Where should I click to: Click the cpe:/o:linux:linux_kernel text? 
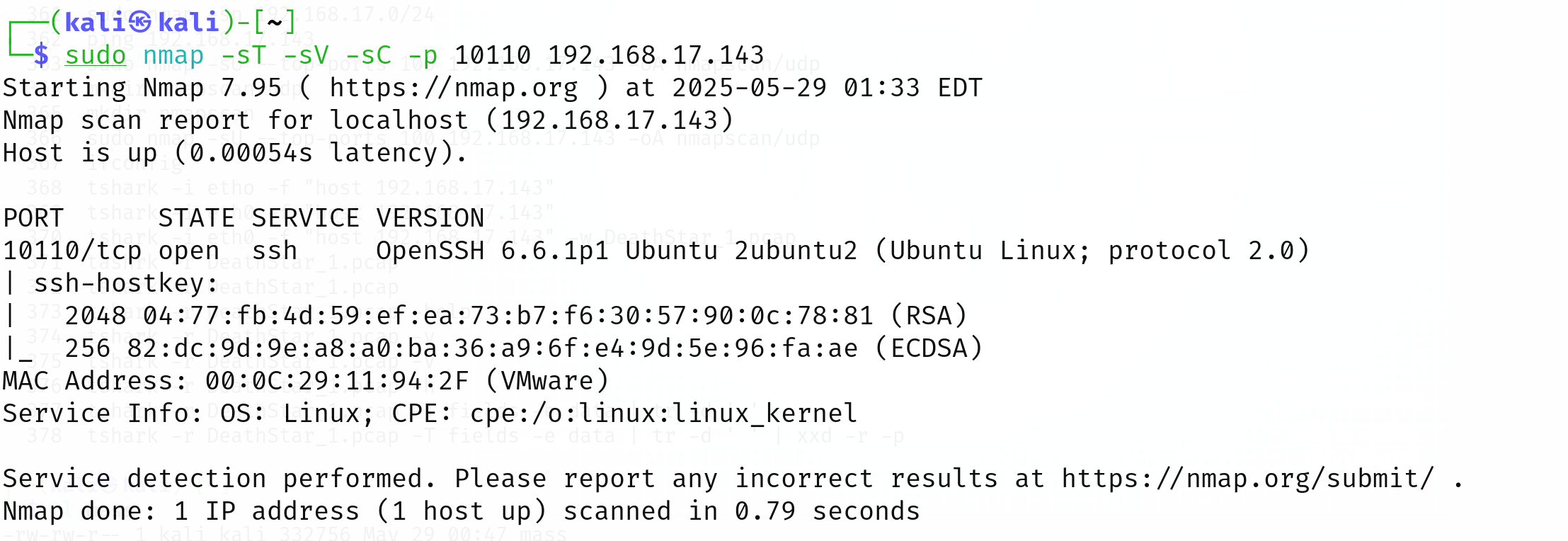(663, 414)
